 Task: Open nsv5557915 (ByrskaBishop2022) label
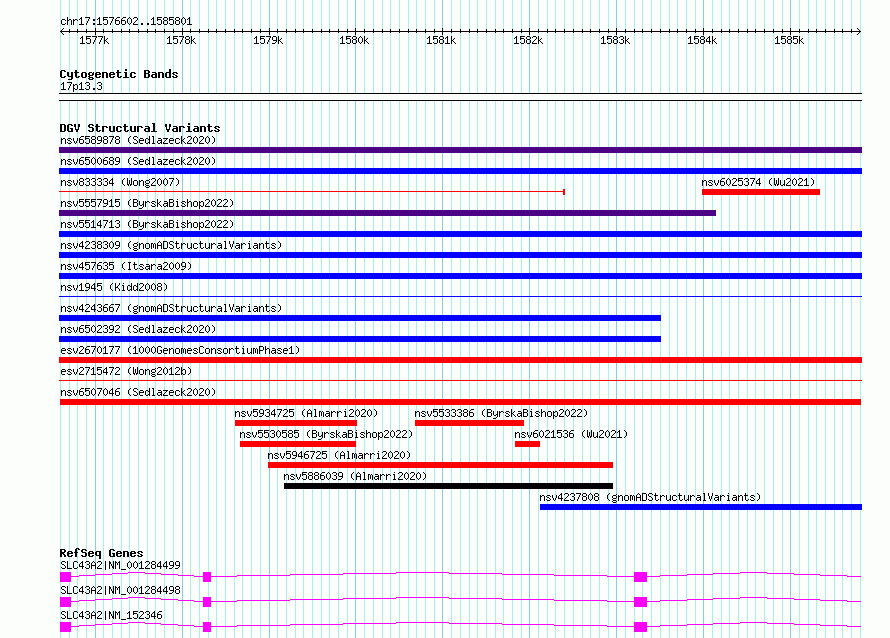click(147, 203)
